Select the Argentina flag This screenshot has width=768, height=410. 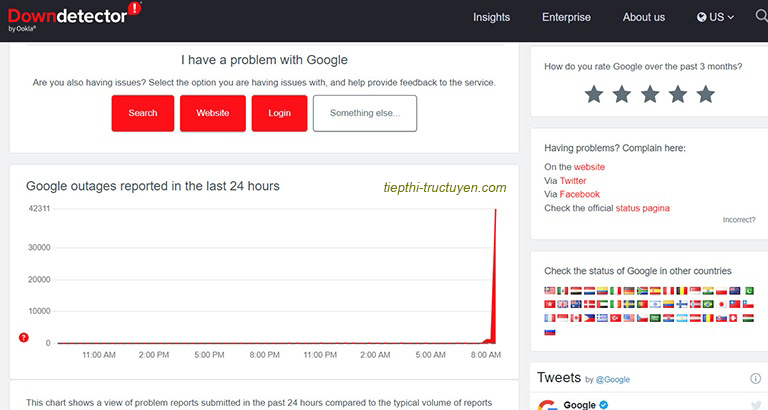coord(682,318)
